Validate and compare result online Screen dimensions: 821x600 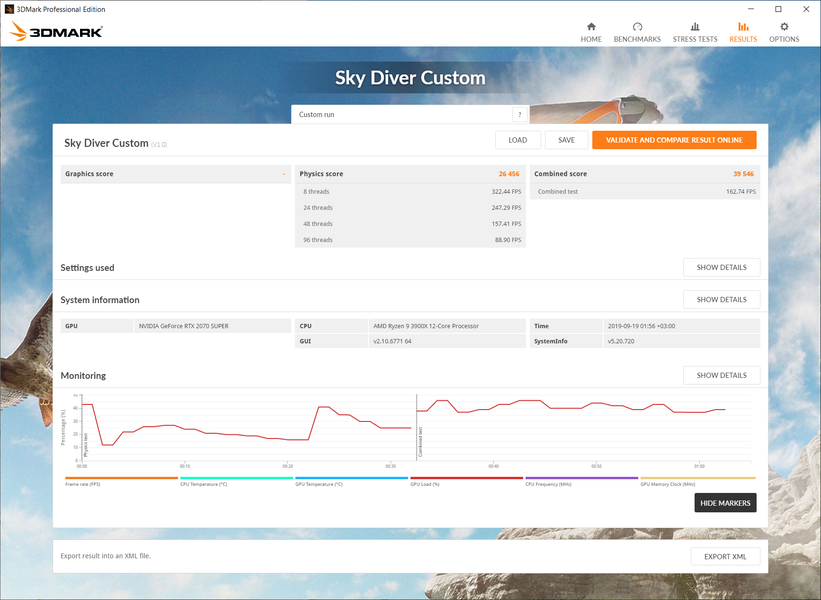[x=674, y=140]
